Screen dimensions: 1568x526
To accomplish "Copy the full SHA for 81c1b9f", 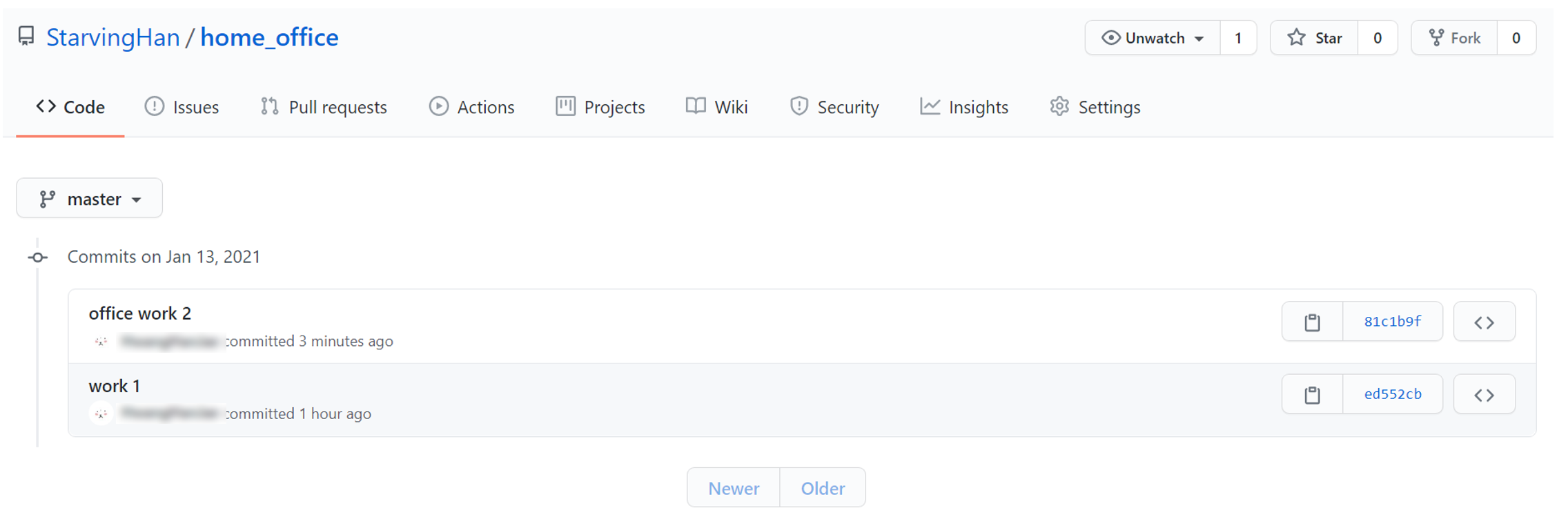I will 1313,322.
